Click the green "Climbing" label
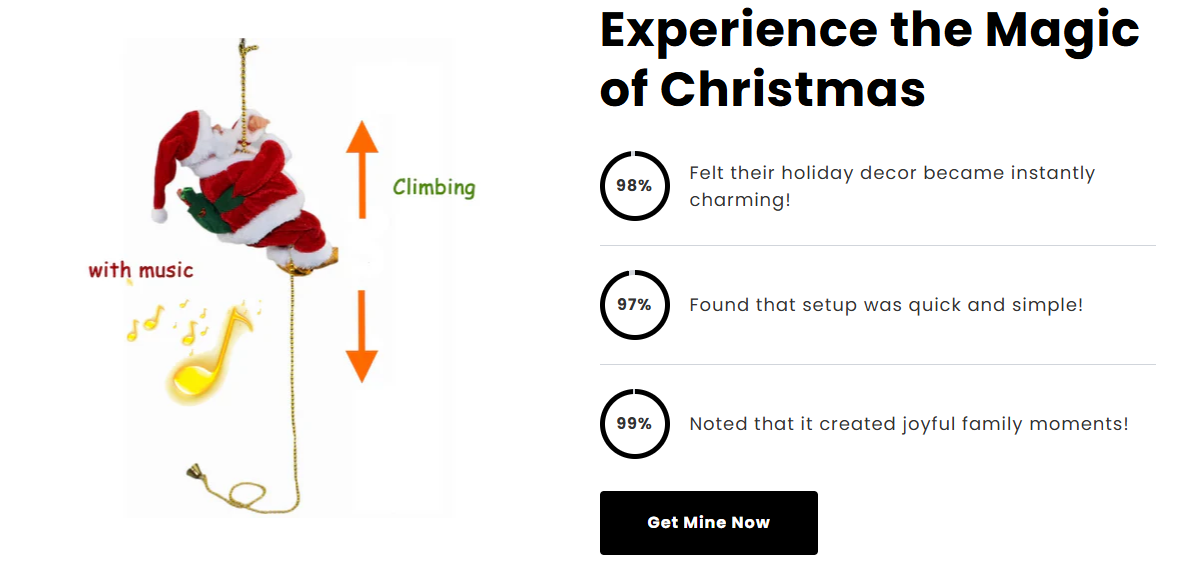1200x568 pixels. click(434, 187)
